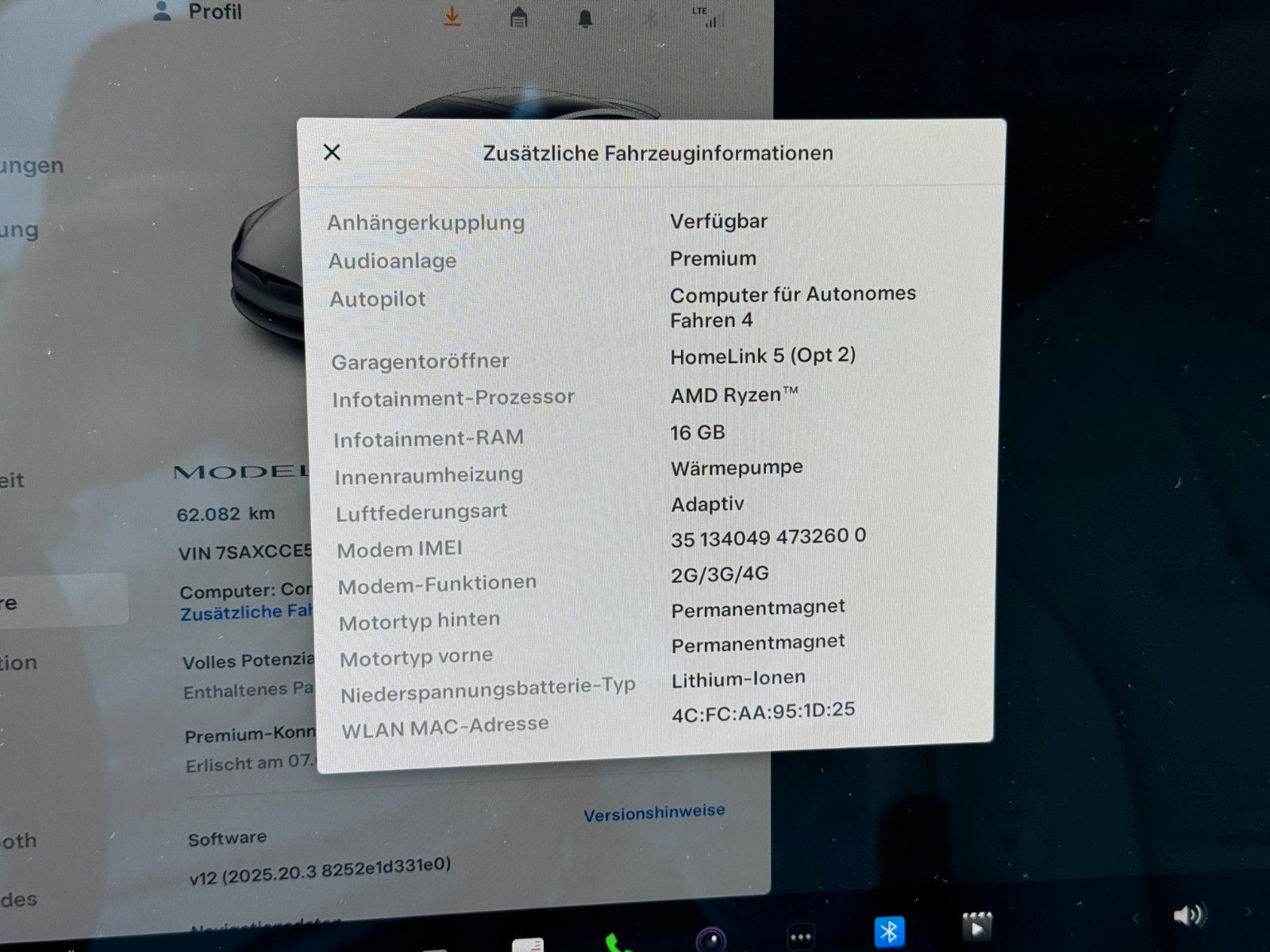
Task: Tap the Erlischt am expiry text
Action: (249, 764)
